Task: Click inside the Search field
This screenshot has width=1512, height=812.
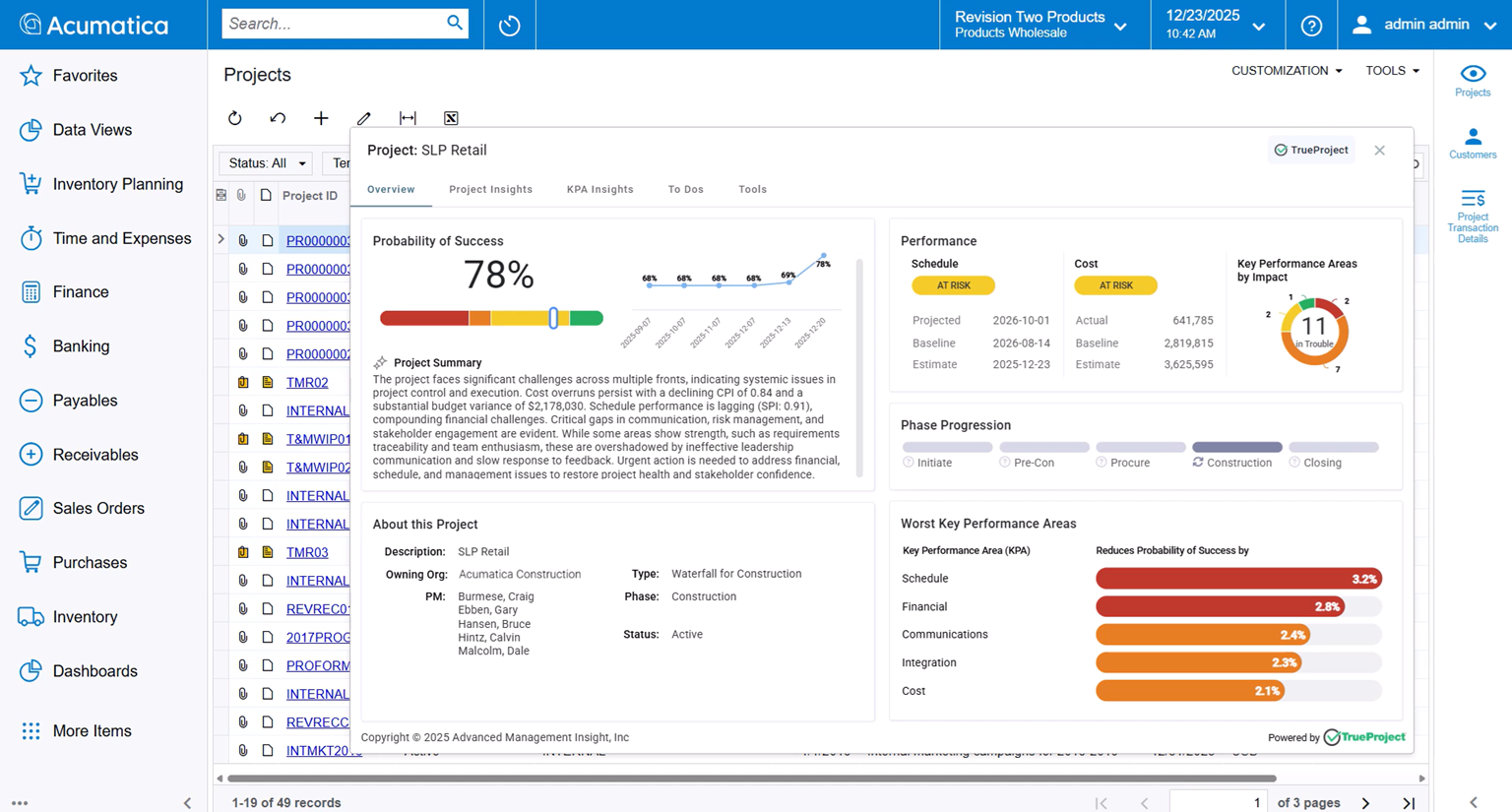Action: pyautogui.click(x=335, y=23)
